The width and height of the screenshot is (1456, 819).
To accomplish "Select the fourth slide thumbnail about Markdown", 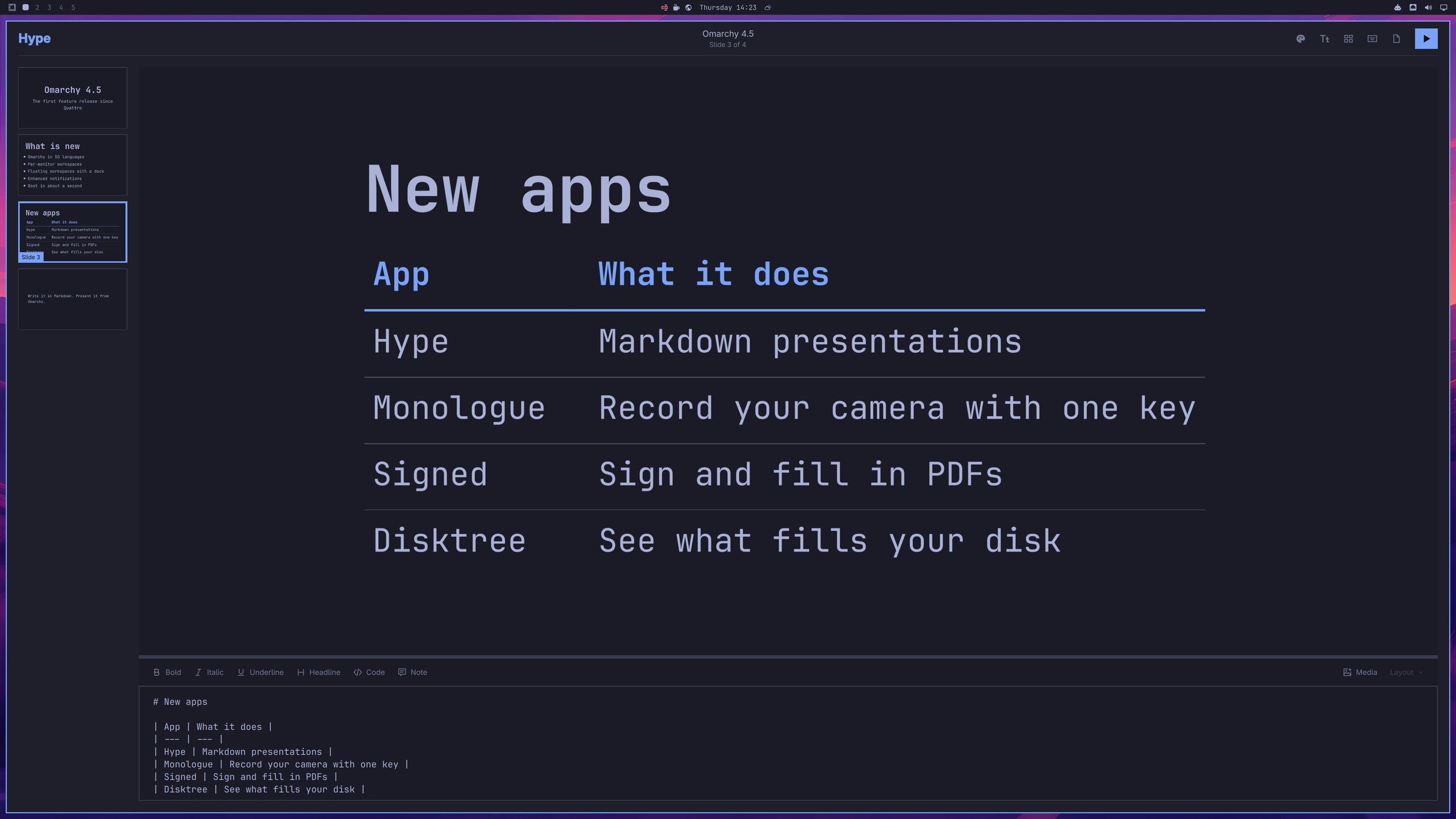I will point(73,299).
